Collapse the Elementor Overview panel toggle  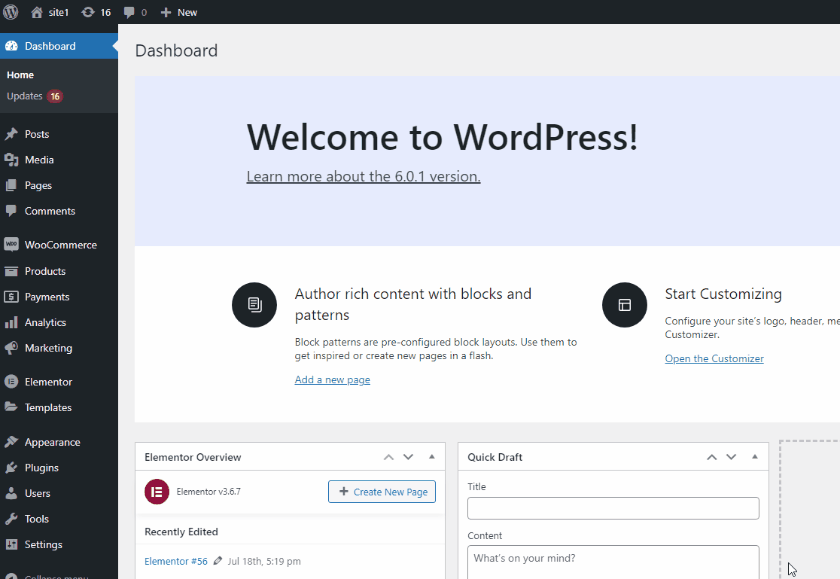point(432,457)
